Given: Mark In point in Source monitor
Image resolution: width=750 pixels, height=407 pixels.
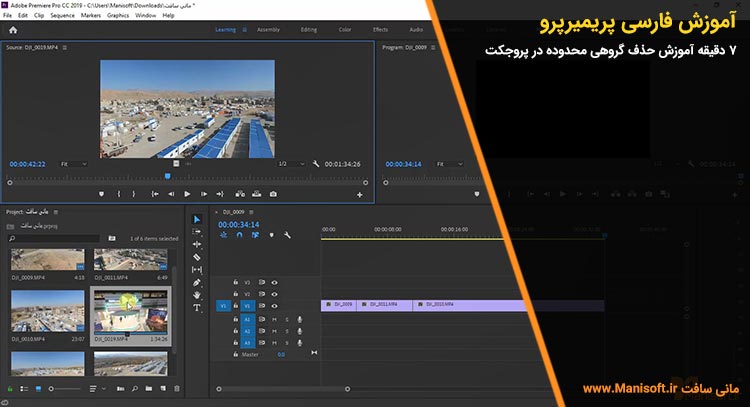Looking at the screenshot, I should click(119, 194).
